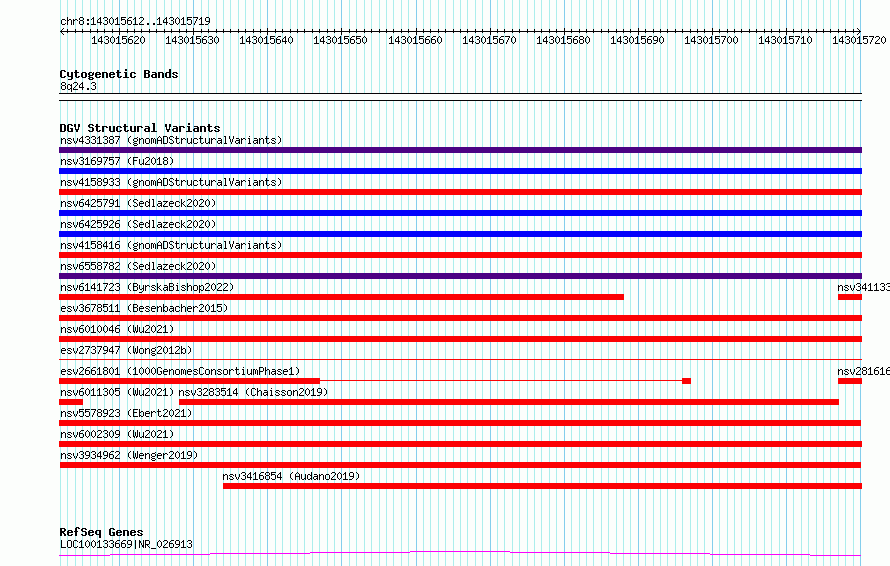Click the blue bar of nsv6425926
The image size is (890, 566).
click(x=460, y=234)
